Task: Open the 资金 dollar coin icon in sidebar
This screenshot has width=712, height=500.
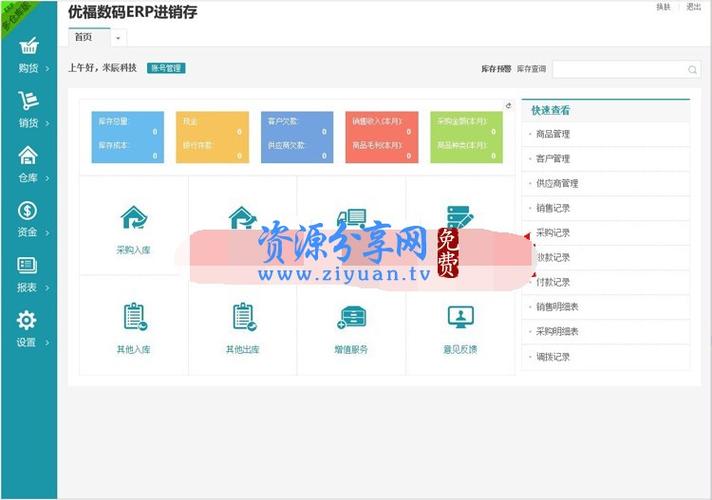Action: click(x=27, y=210)
